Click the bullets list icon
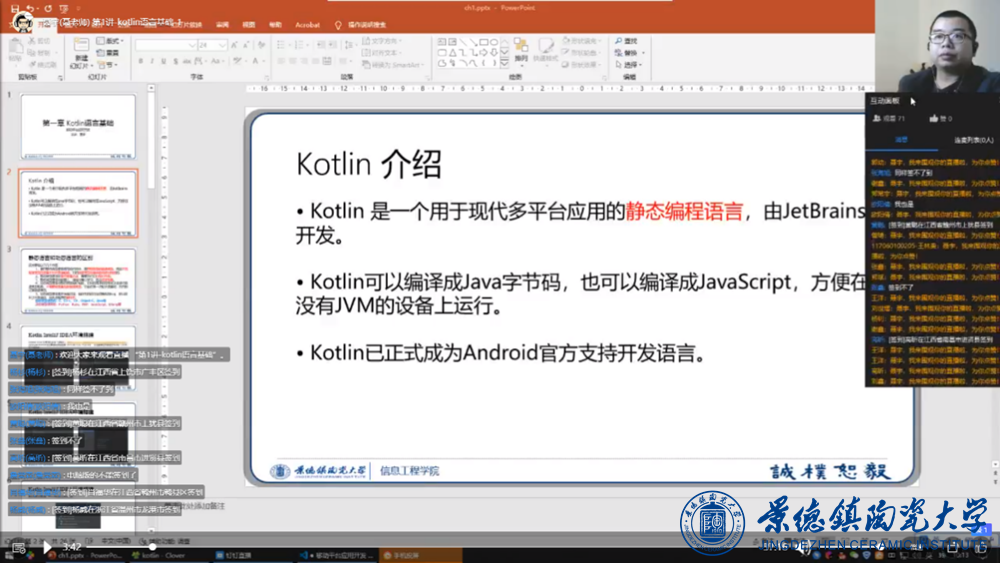This screenshot has height=563, width=1000. click(282, 45)
